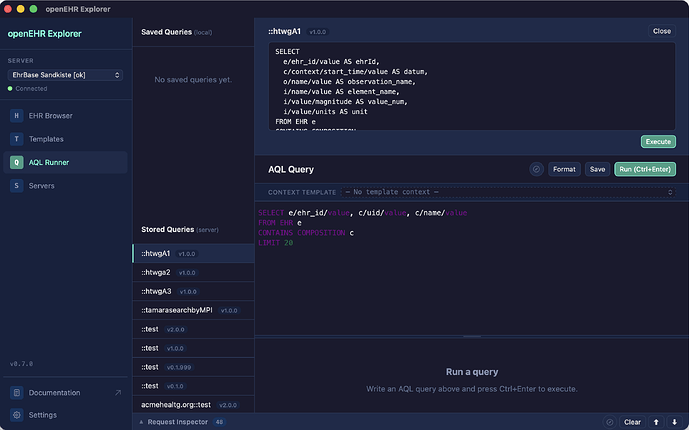Click the AQL Runner Q icon
This screenshot has width=689, height=430.
click(17, 163)
